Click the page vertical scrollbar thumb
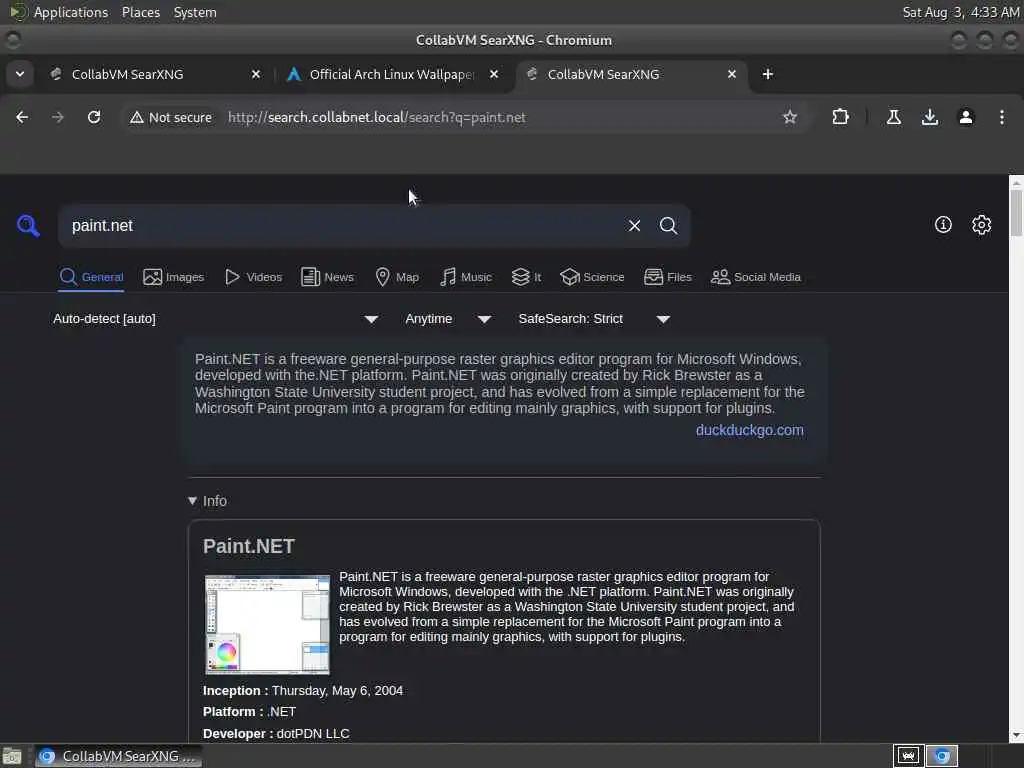The width and height of the screenshot is (1024, 768). (1016, 212)
